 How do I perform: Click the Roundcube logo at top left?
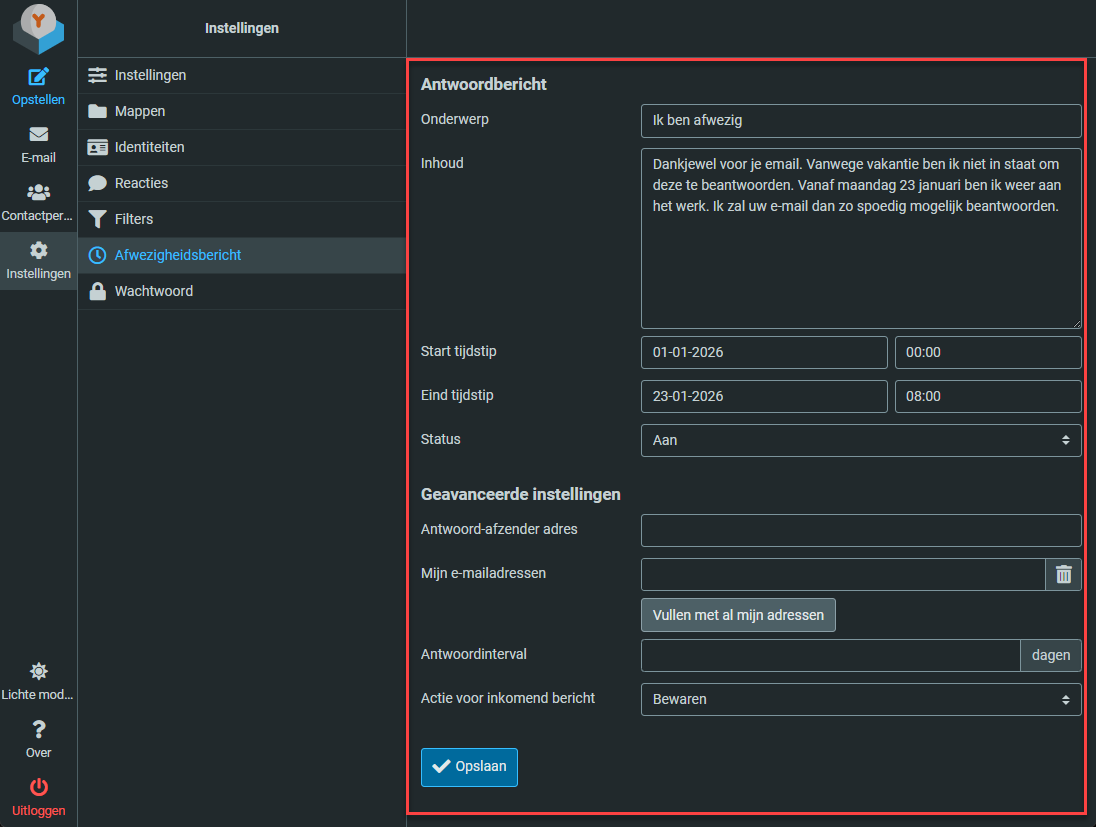pyautogui.click(x=38, y=28)
